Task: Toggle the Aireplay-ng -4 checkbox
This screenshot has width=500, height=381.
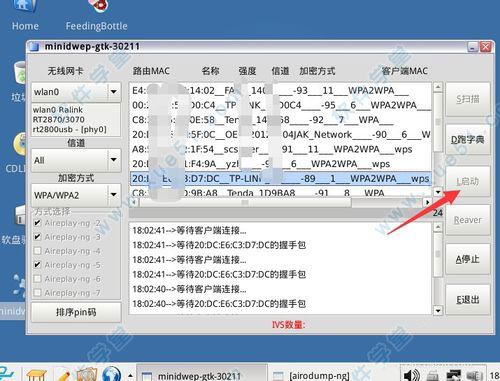Action: pyautogui.click(x=38, y=251)
